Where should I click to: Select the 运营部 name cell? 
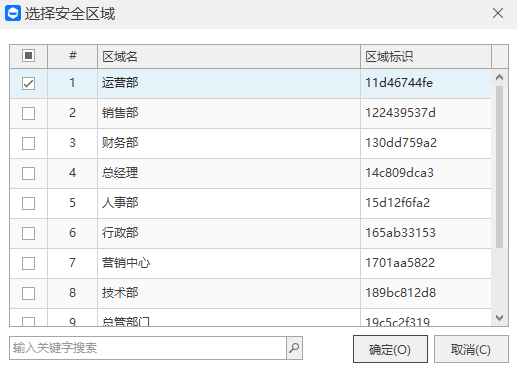[x=229, y=83]
